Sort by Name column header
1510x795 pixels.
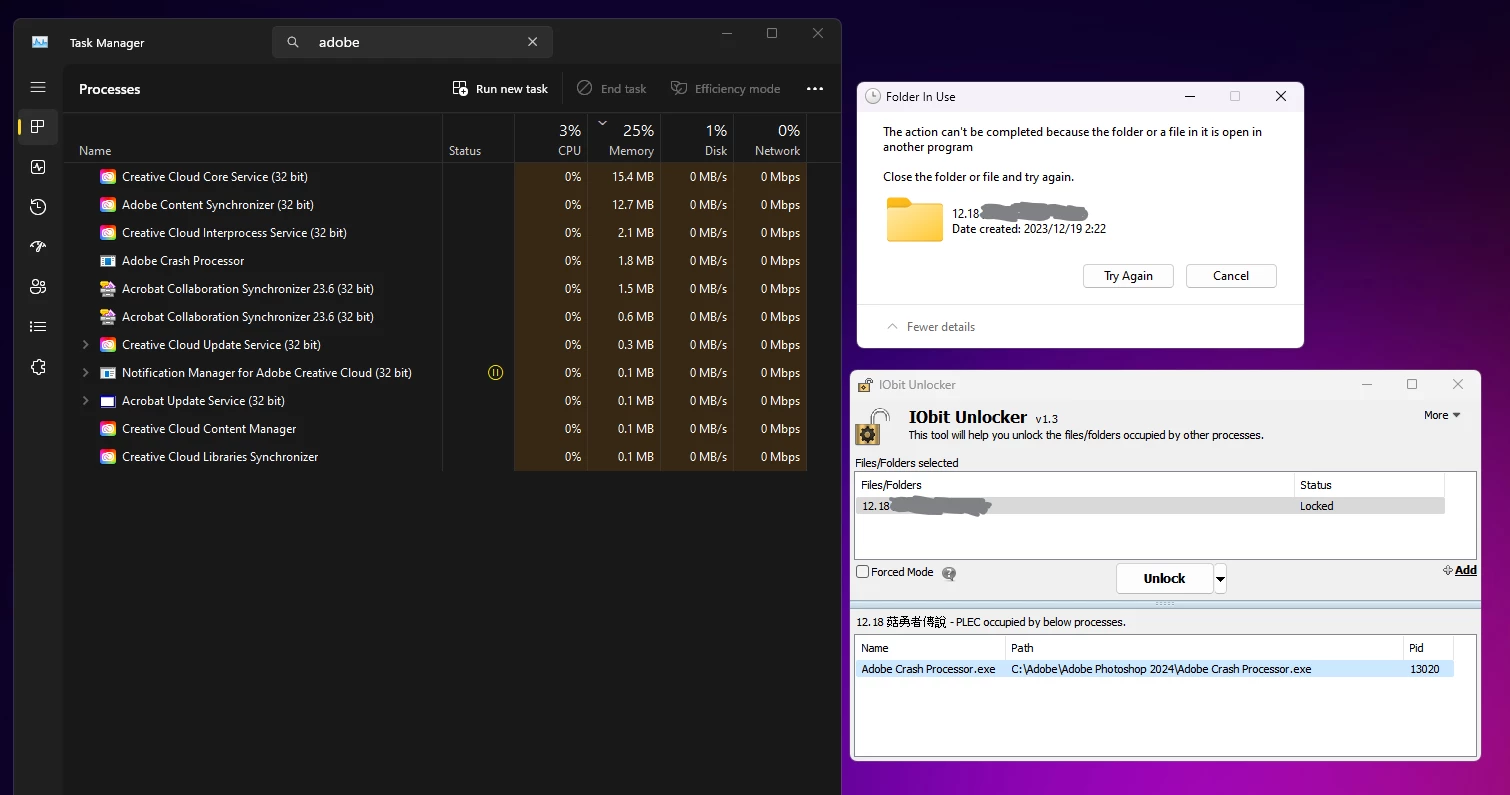point(253,138)
